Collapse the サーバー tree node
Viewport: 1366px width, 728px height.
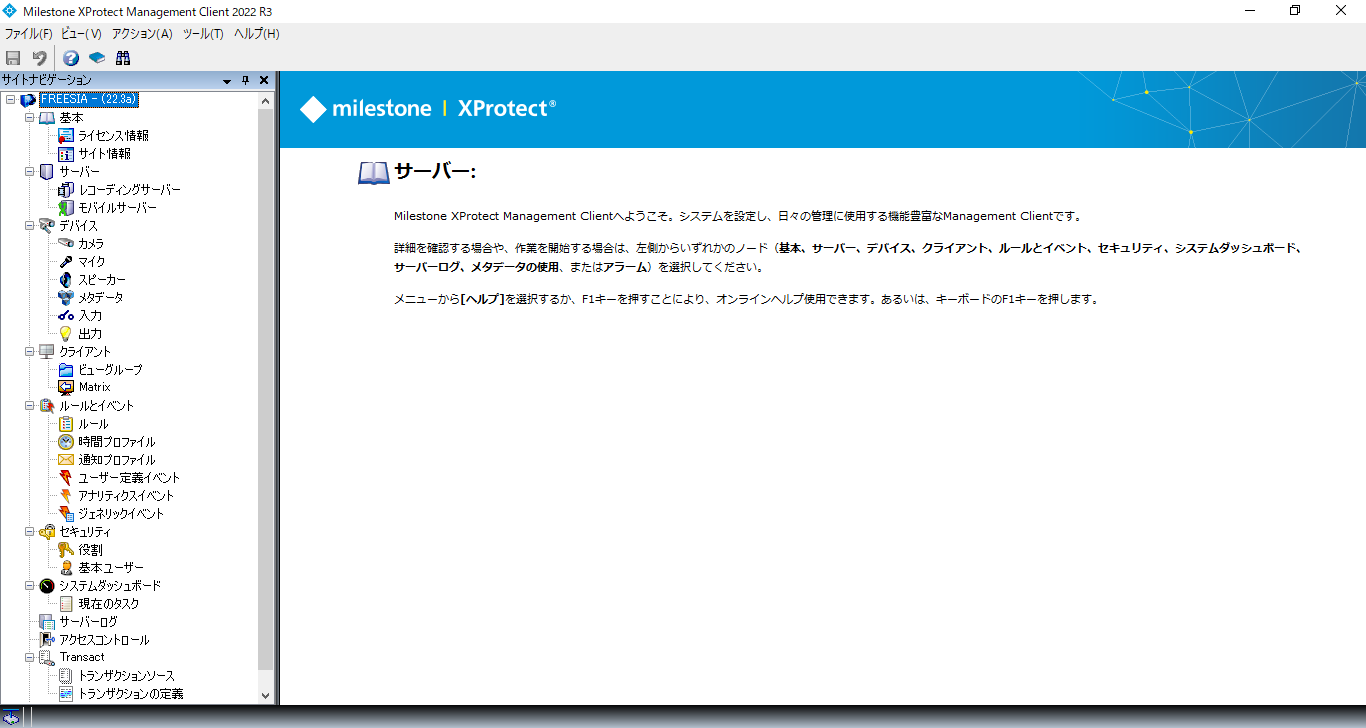(30, 172)
